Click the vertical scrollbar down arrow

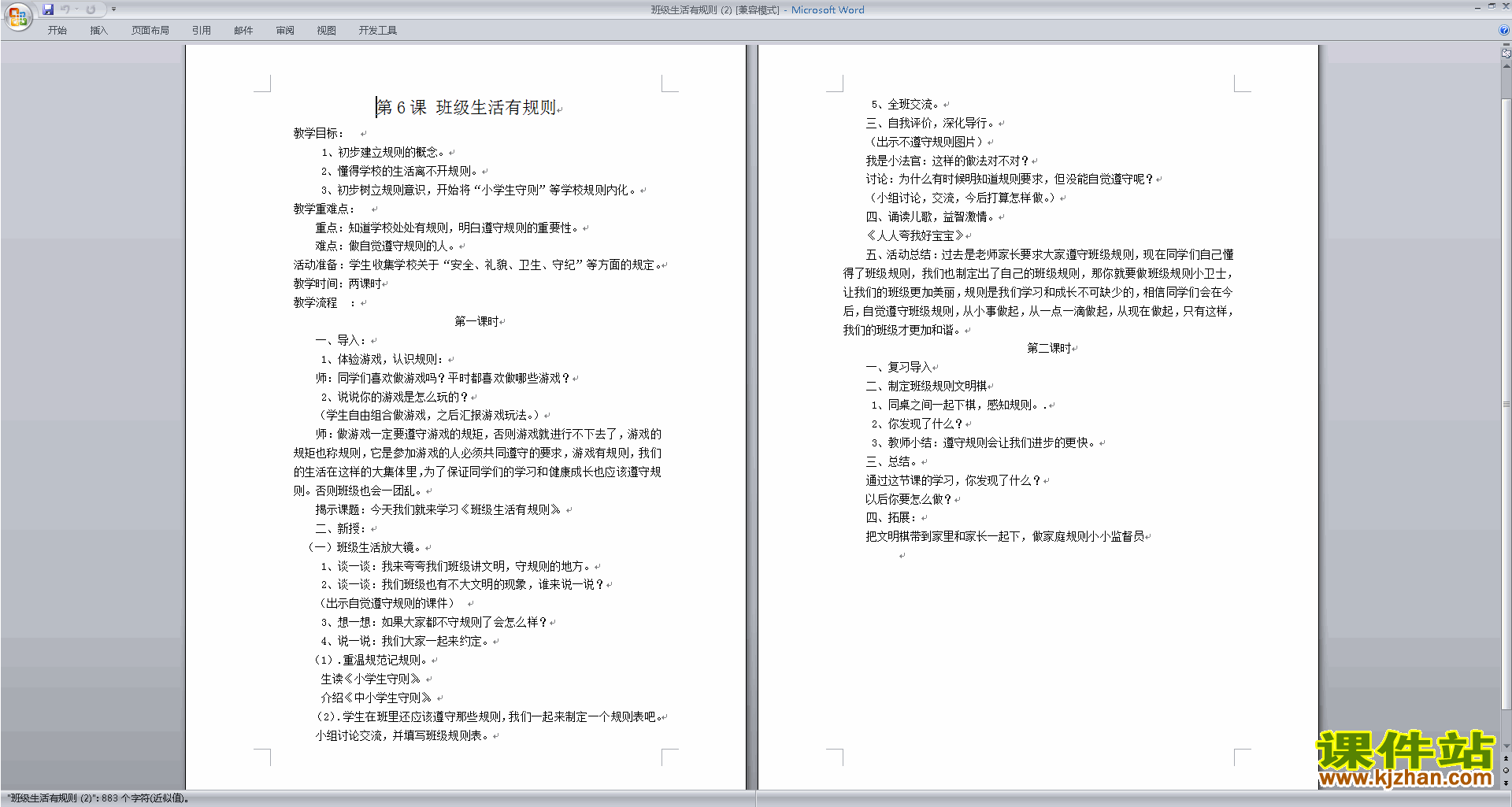[1506, 746]
